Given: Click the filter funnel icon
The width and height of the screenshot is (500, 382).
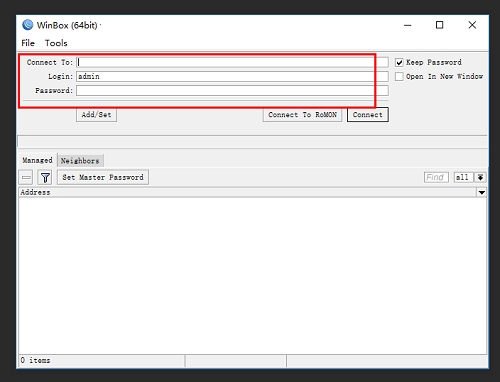Looking at the screenshot, I should click(x=45, y=177).
